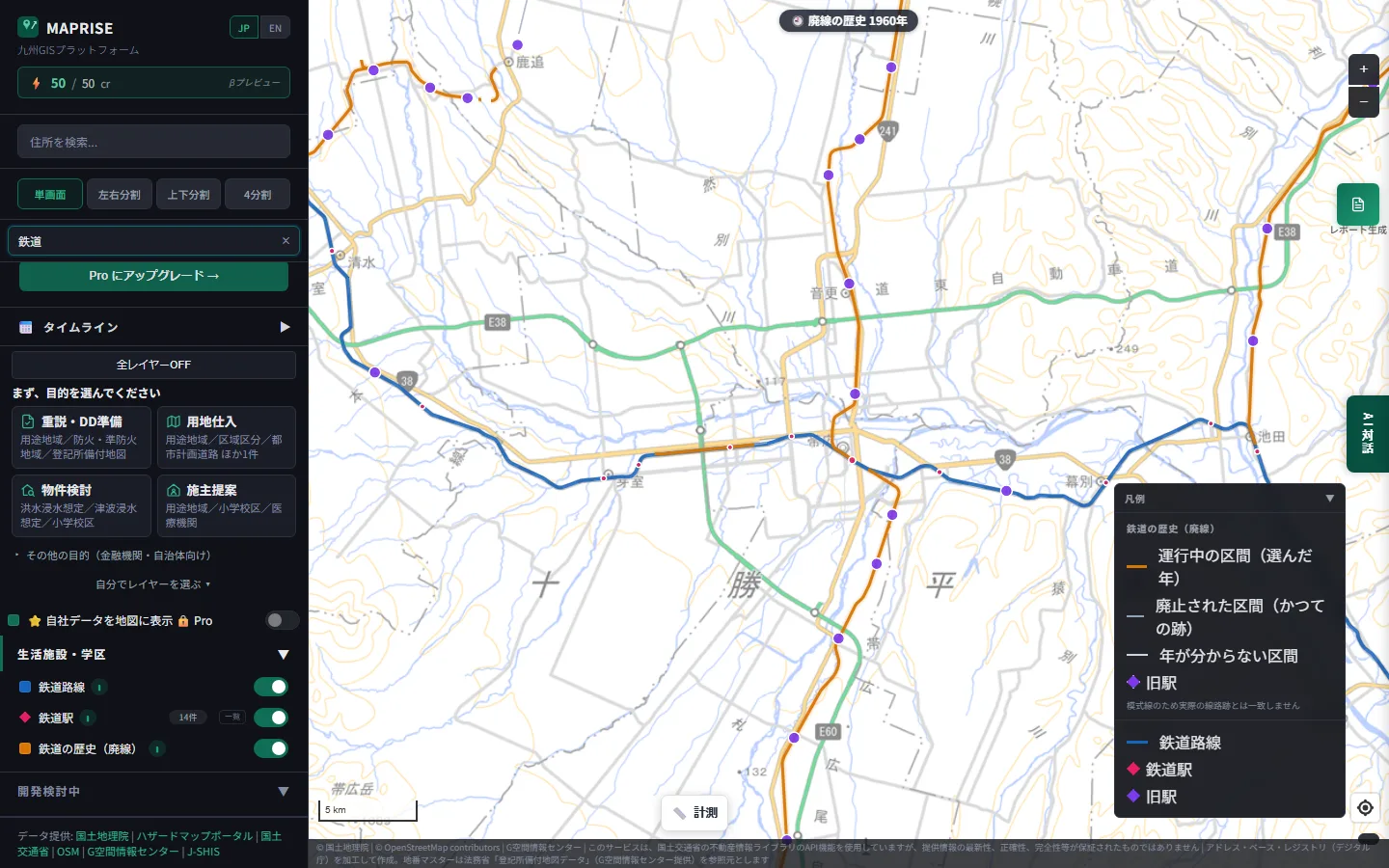Choose the 施主提案 purpose card
This screenshot has width=1389, height=868.
tap(227, 505)
